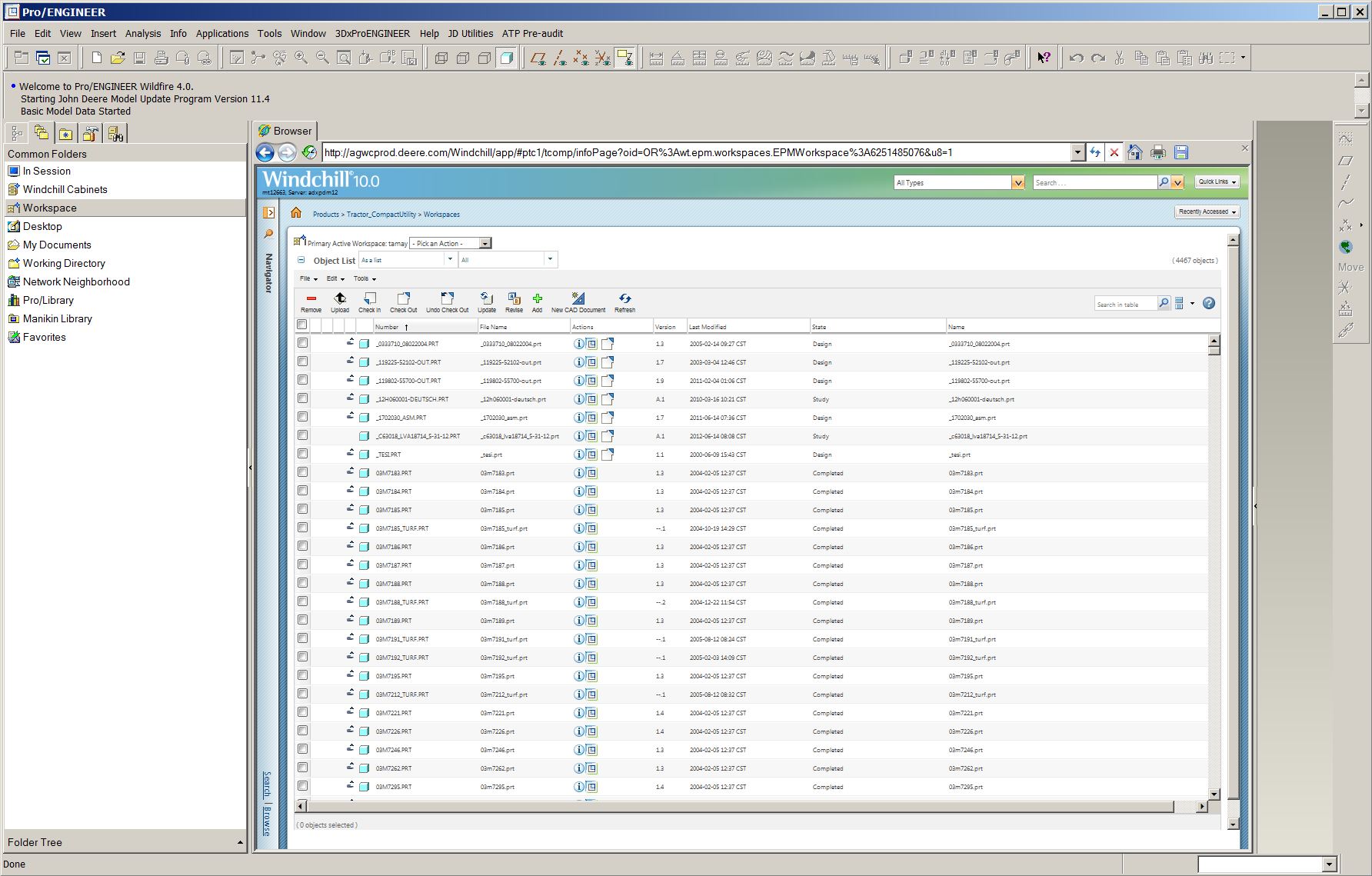
Task: Click the browser Back arrow button
Action: (265, 152)
